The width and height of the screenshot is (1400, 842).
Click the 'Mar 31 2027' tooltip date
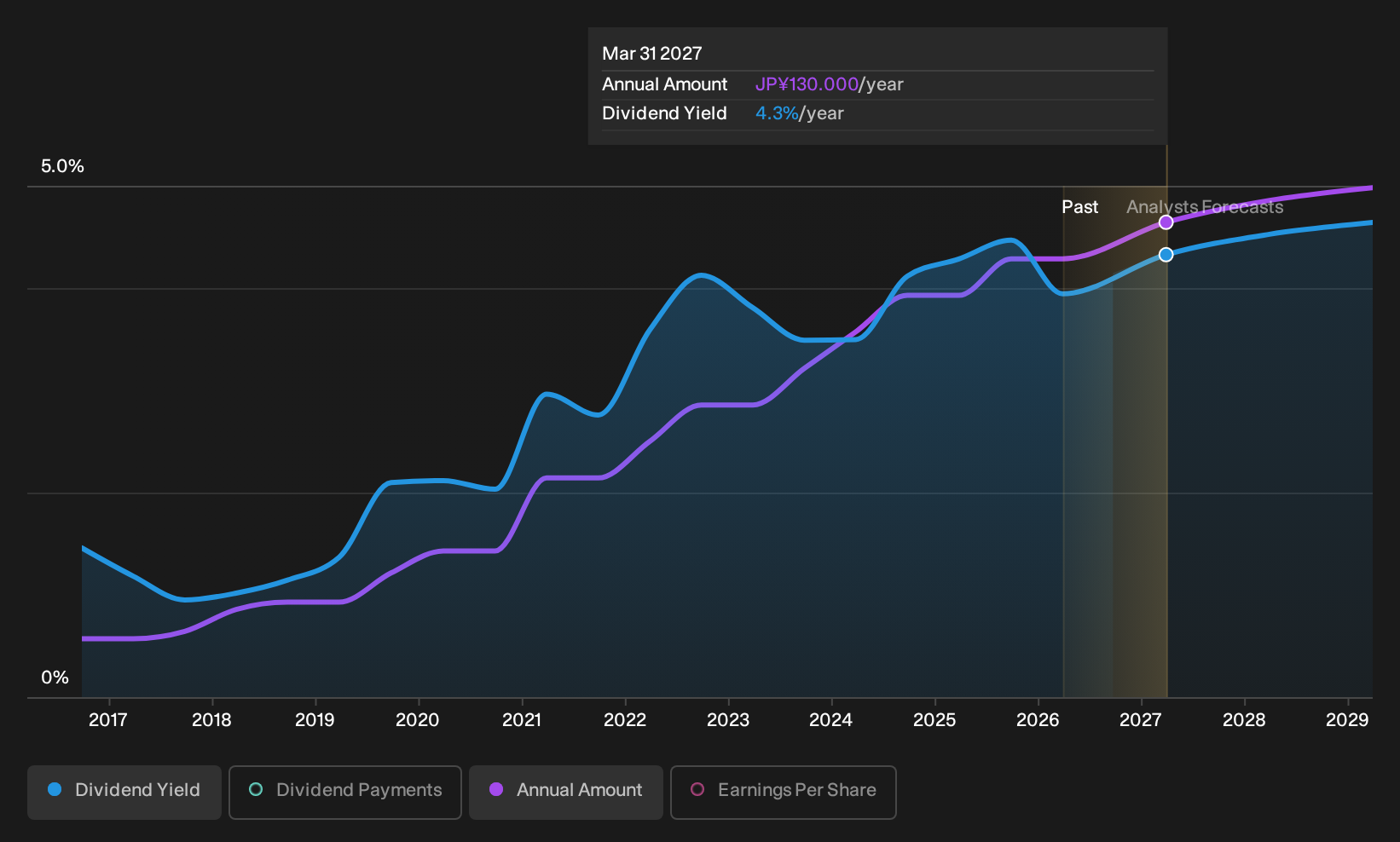pos(652,54)
